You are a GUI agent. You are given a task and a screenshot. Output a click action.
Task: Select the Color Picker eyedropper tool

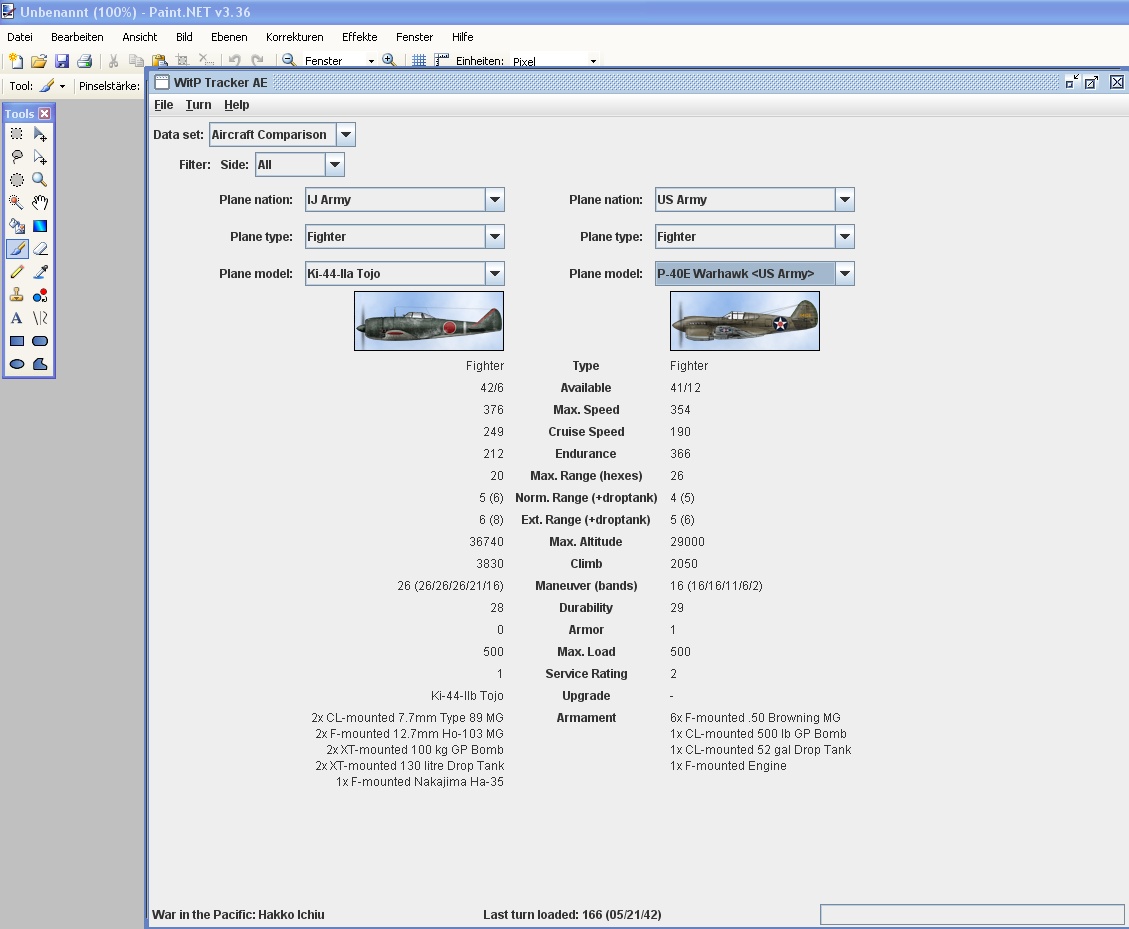point(40,272)
